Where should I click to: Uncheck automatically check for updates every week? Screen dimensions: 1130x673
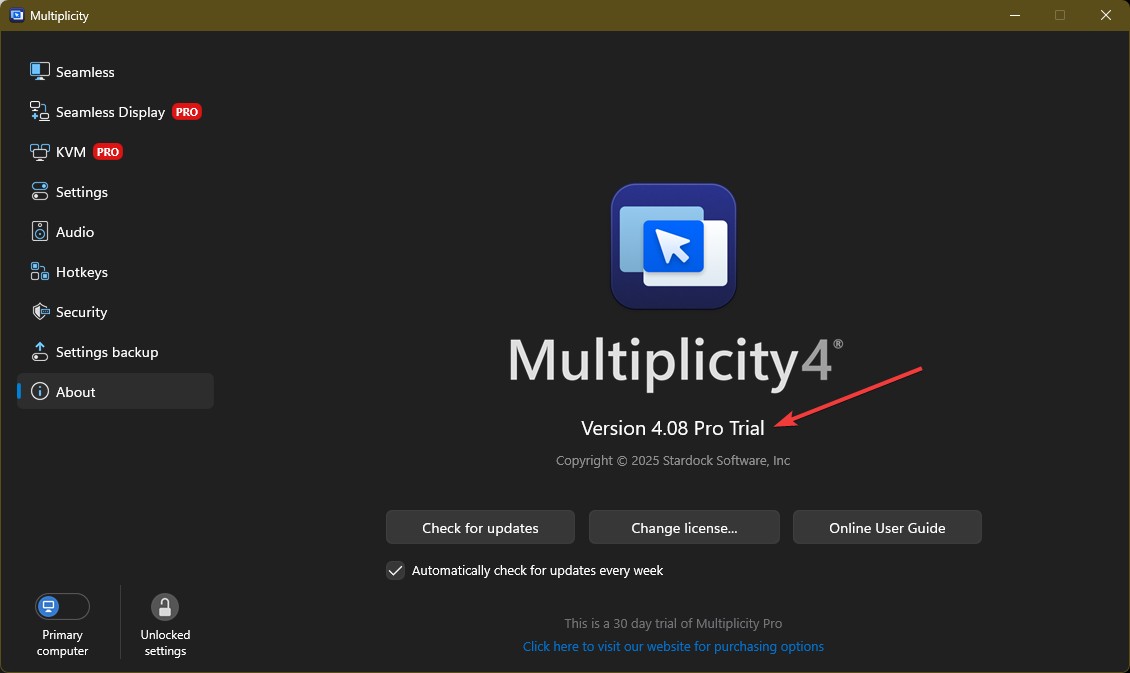point(396,570)
